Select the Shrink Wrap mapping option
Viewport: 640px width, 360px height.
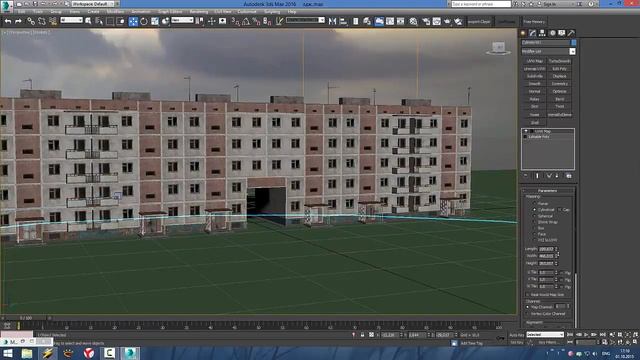click(x=534, y=222)
